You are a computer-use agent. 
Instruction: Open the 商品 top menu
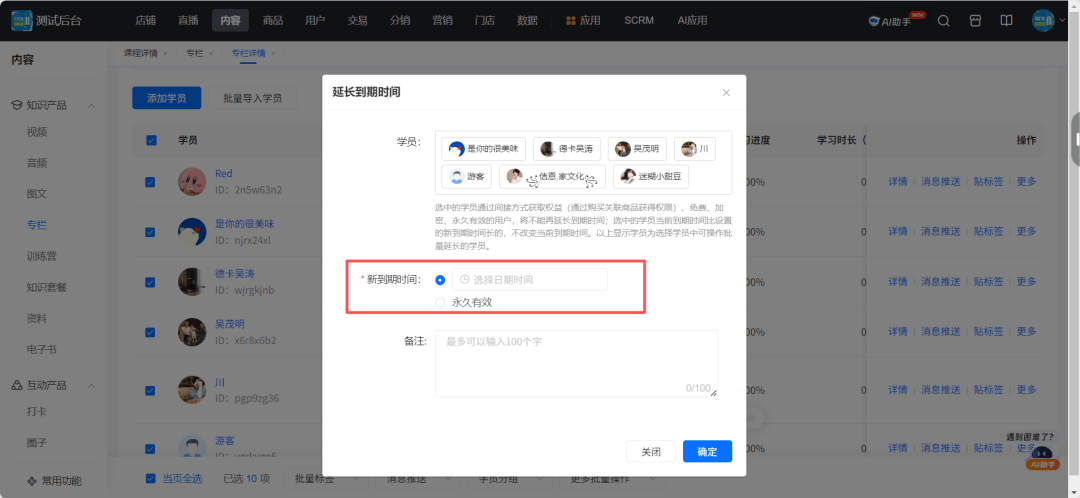[x=272, y=20]
